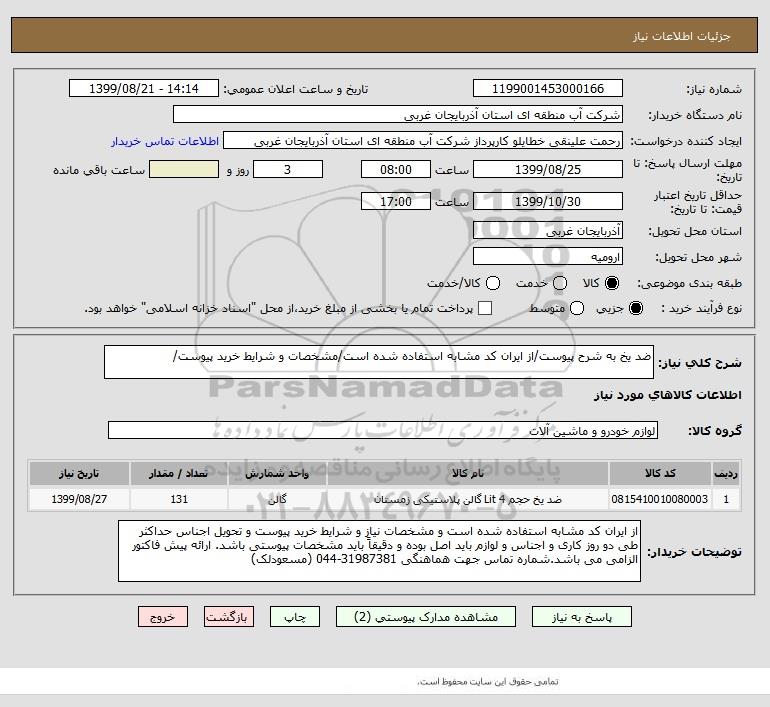Select the کالا radio button

(x=612, y=283)
